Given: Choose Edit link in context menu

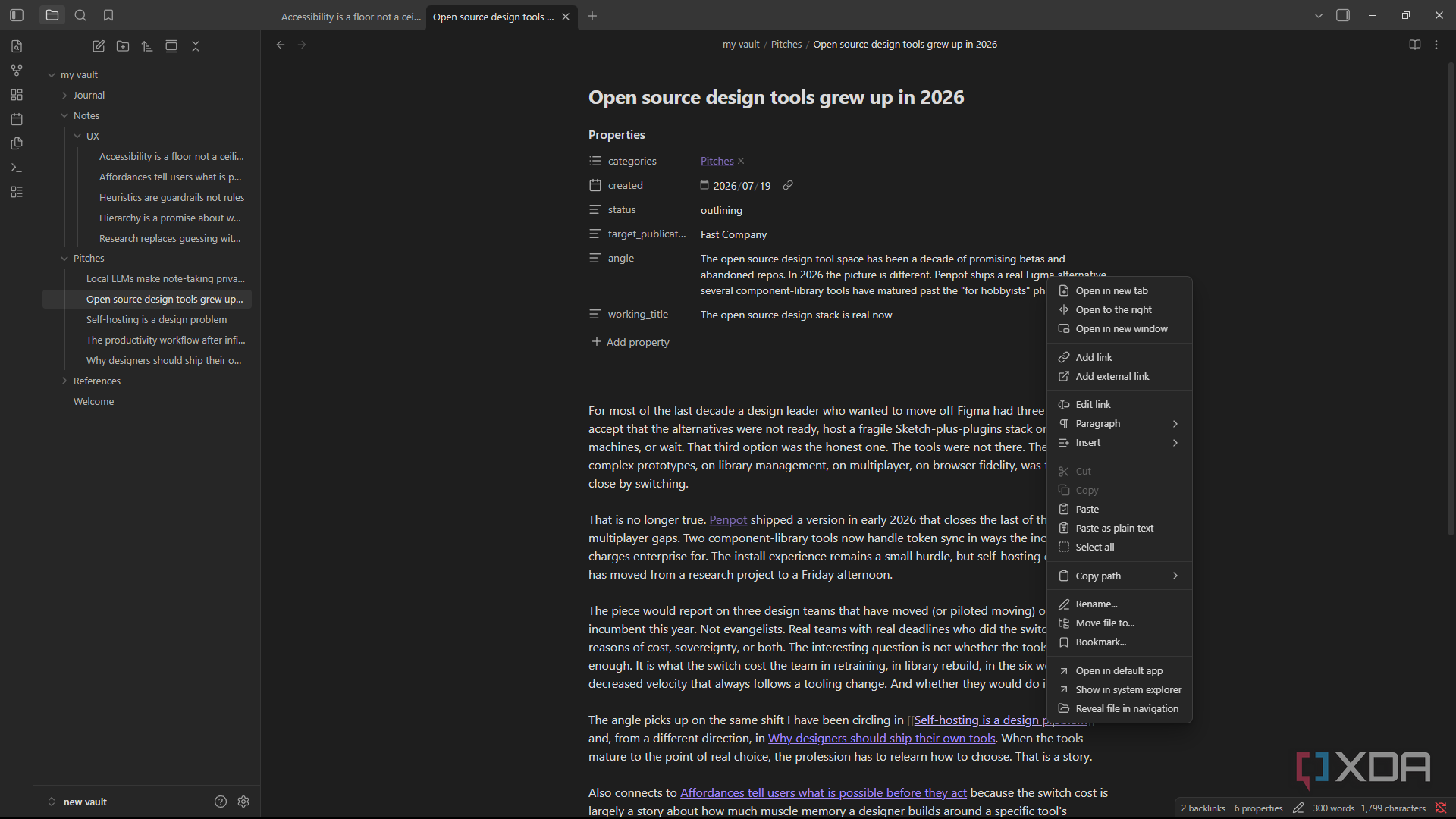Looking at the screenshot, I should pos(1119,404).
